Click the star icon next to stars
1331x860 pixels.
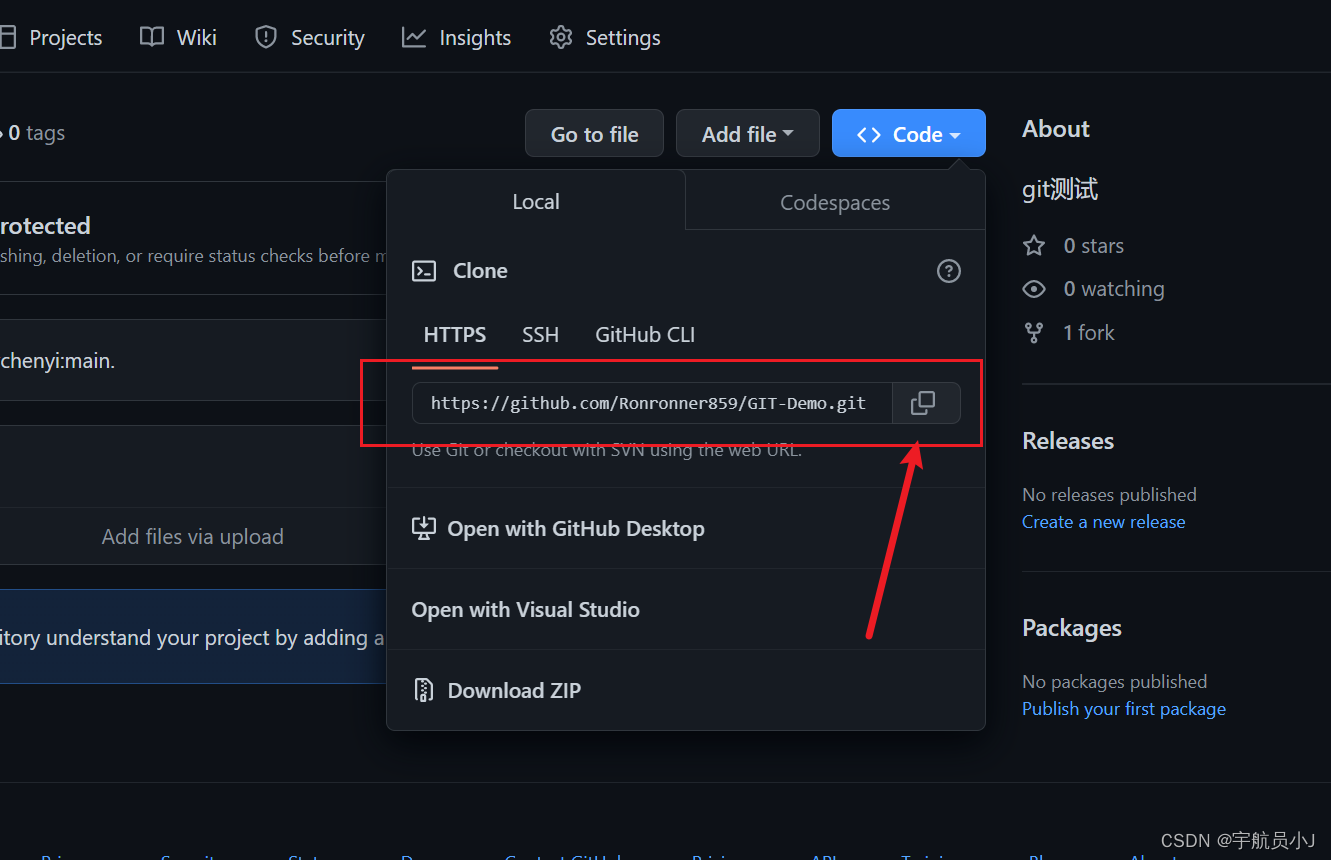coord(1033,245)
